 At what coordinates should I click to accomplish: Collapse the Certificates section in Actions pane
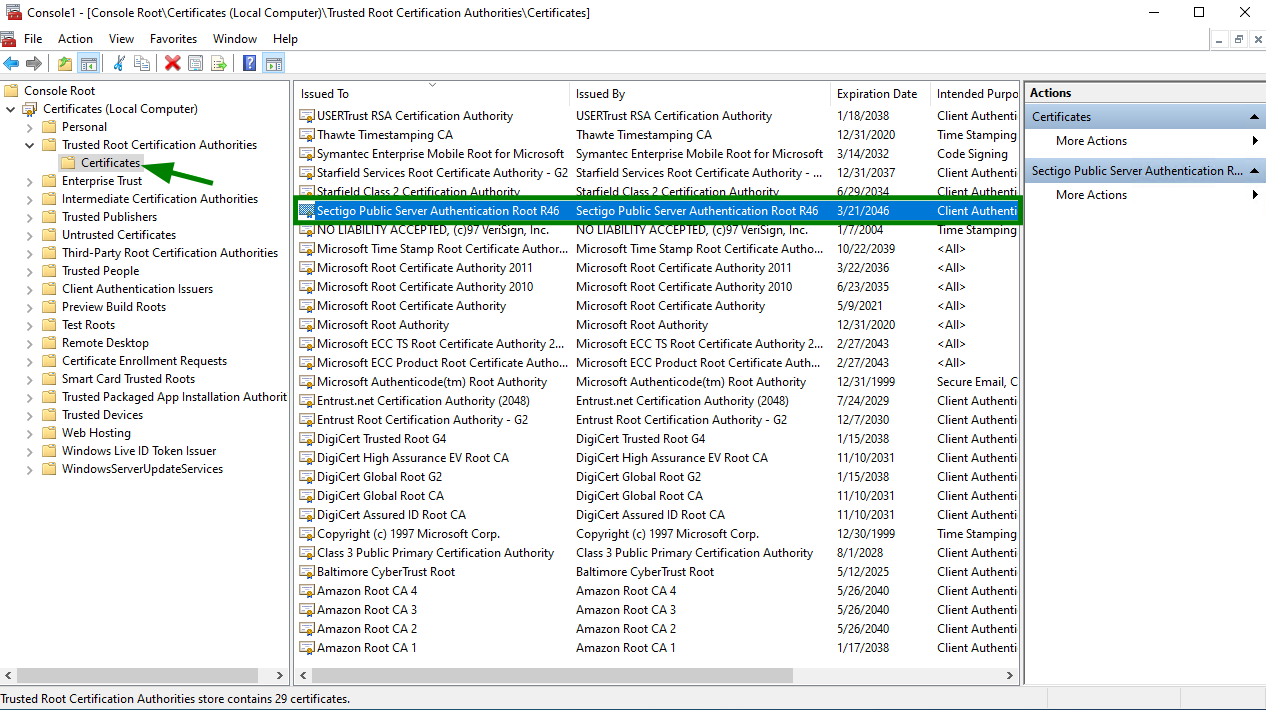click(1255, 117)
